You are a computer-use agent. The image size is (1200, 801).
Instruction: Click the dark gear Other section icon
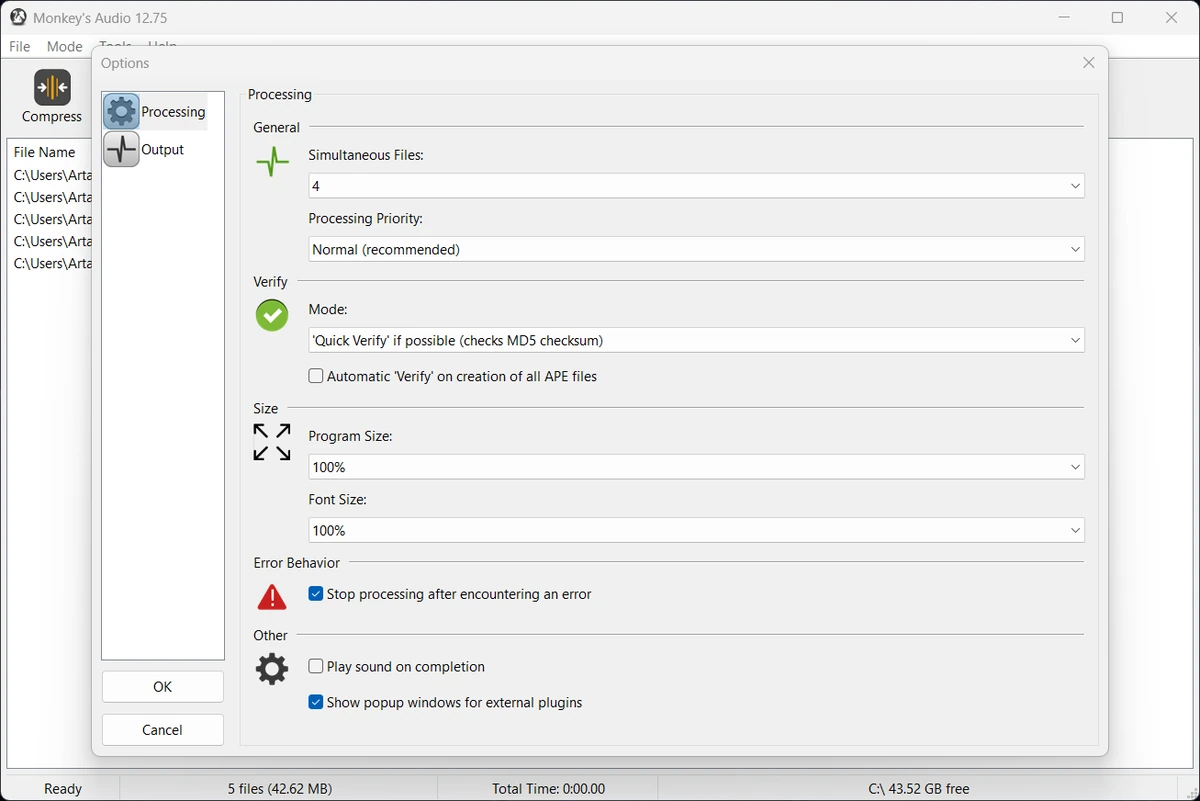coord(272,669)
